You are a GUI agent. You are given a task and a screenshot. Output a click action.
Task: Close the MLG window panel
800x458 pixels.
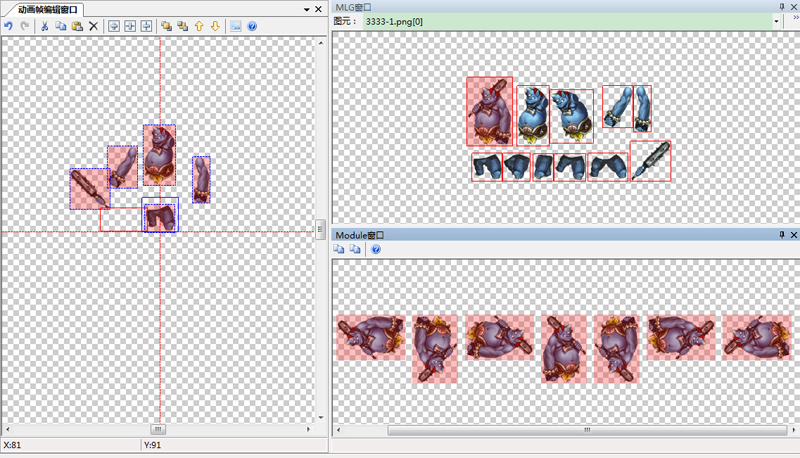coord(794,7)
